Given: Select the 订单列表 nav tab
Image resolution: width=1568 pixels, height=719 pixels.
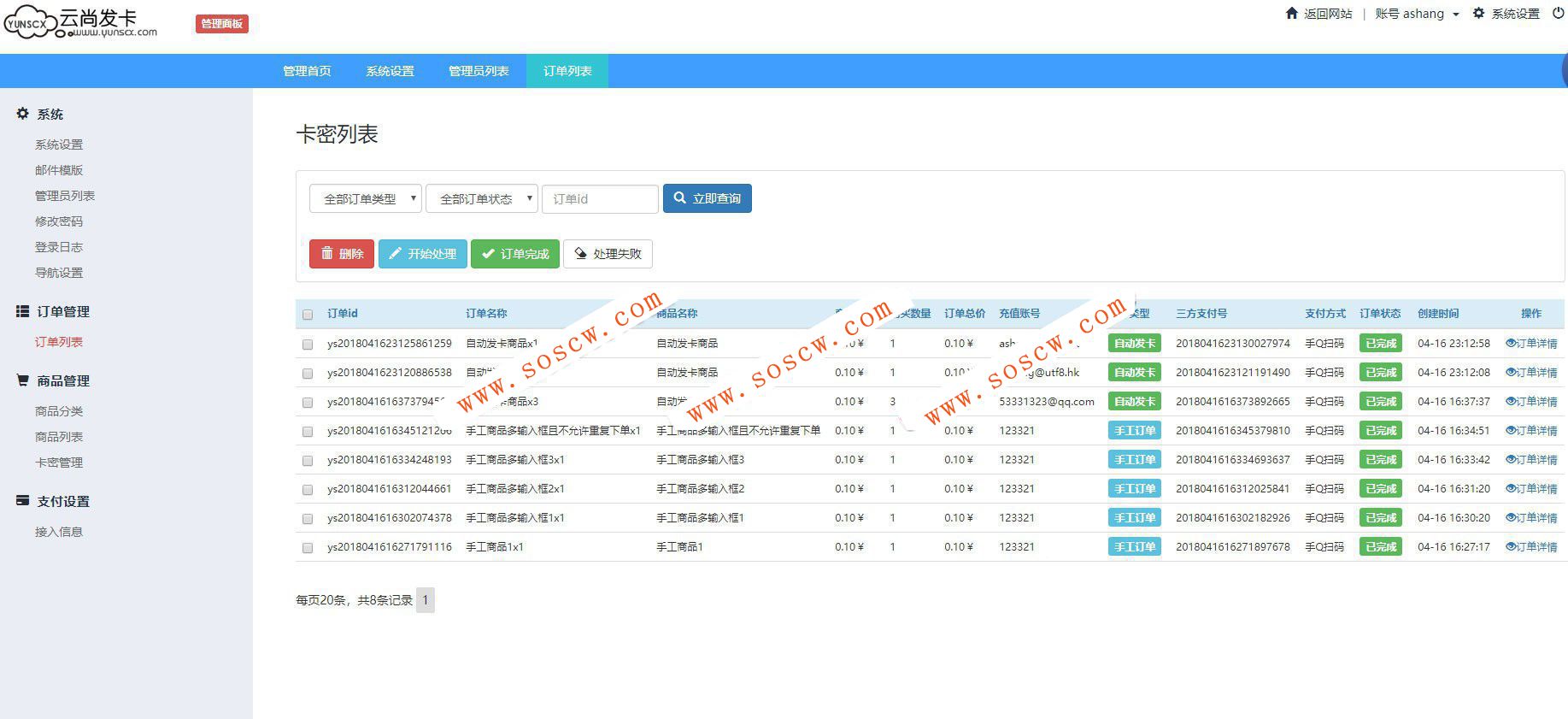Looking at the screenshot, I should 567,71.
